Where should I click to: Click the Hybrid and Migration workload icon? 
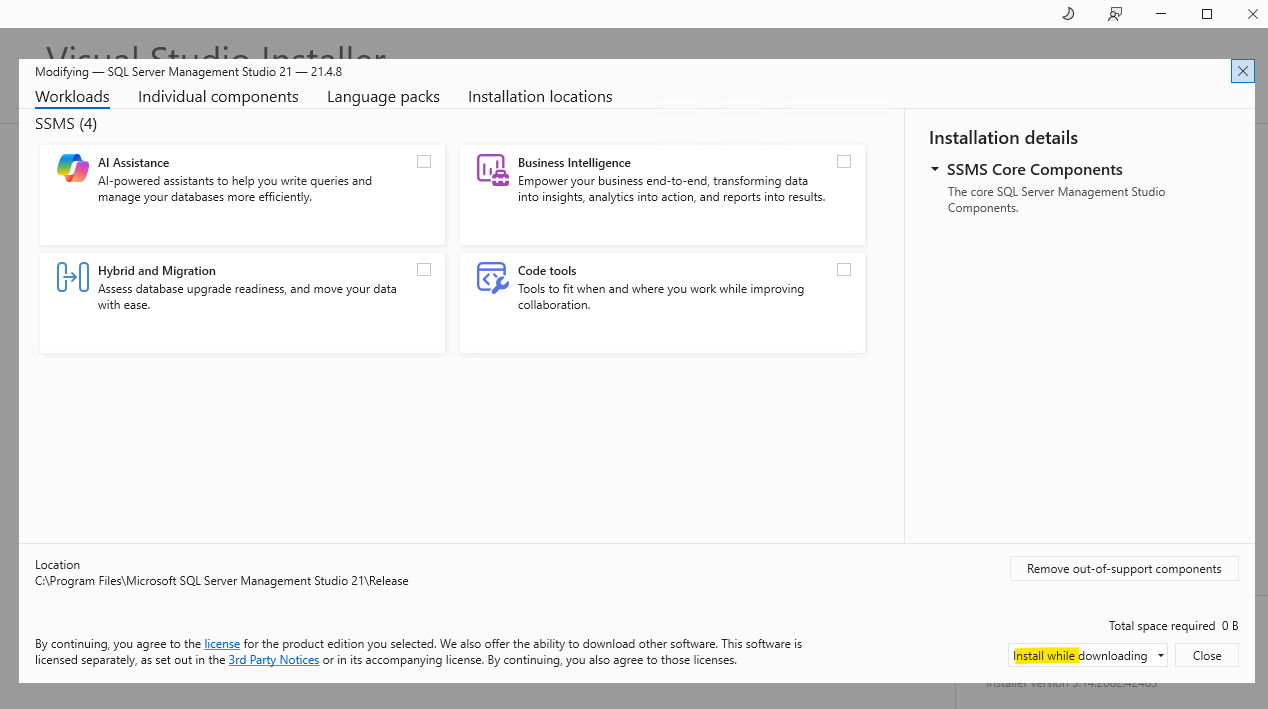pos(73,277)
